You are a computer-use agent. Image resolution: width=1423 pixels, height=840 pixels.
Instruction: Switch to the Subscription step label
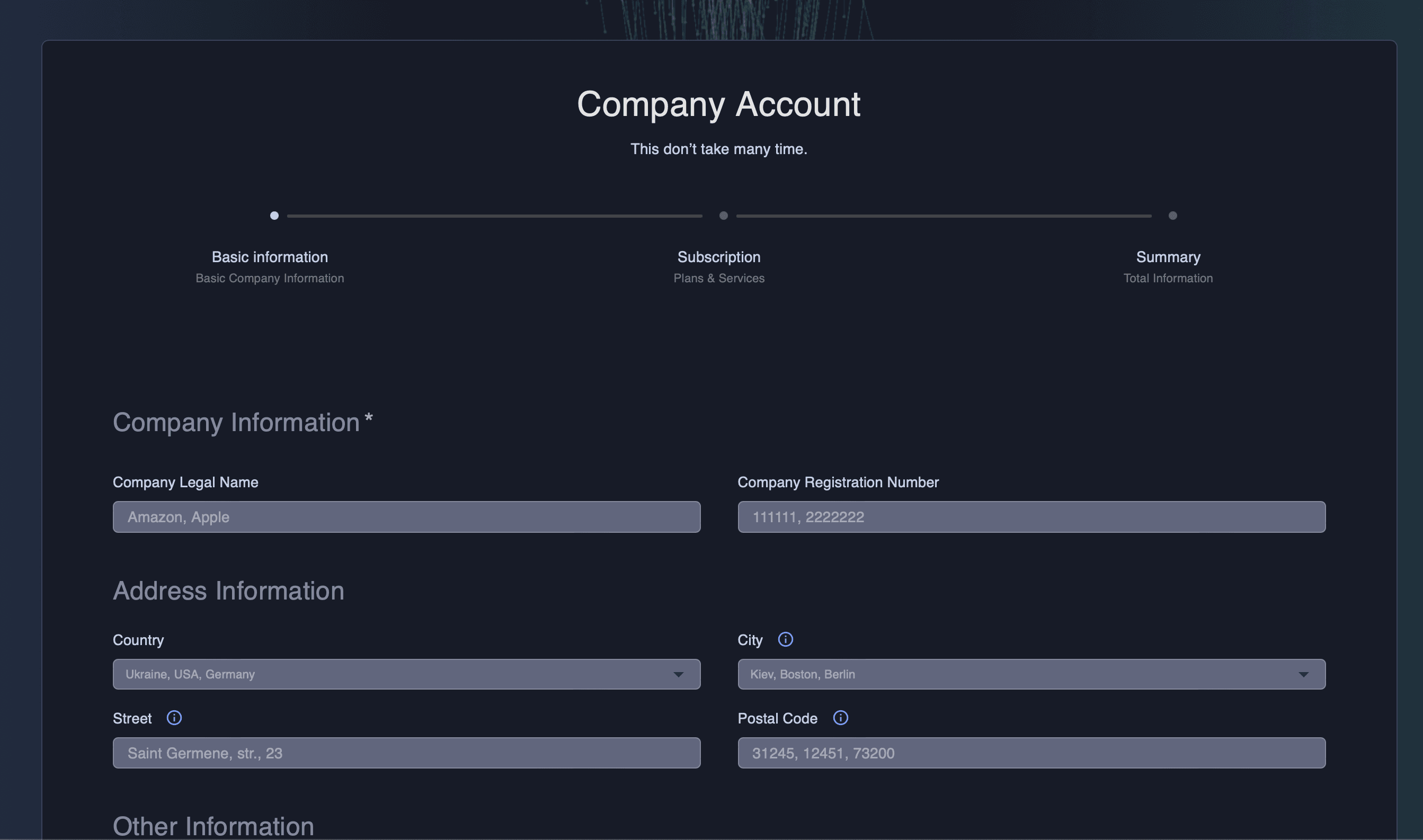[718, 257]
